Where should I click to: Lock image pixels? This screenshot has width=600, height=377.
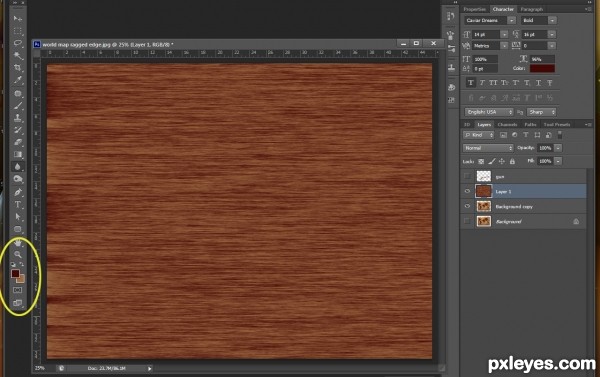pyautogui.click(x=492, y=162)
